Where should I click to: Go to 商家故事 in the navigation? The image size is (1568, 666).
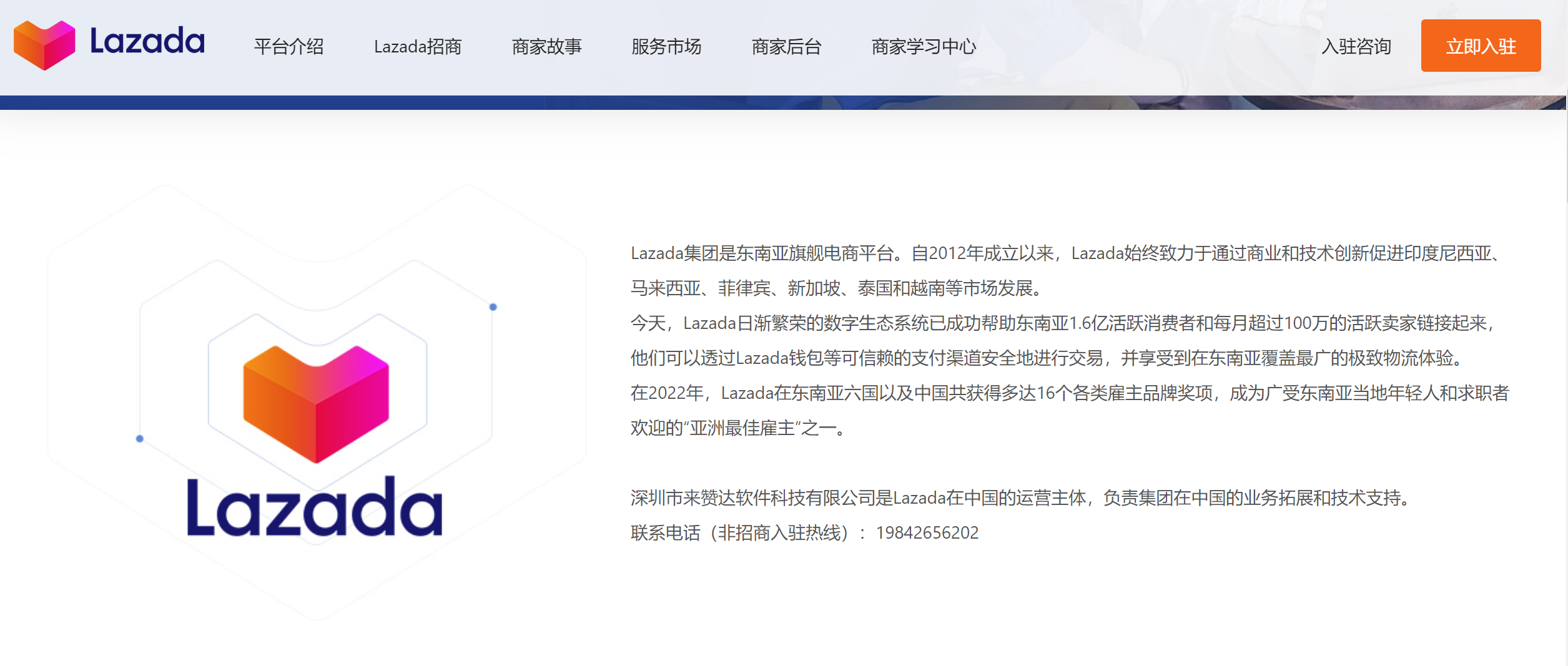[x=547, y=47]
